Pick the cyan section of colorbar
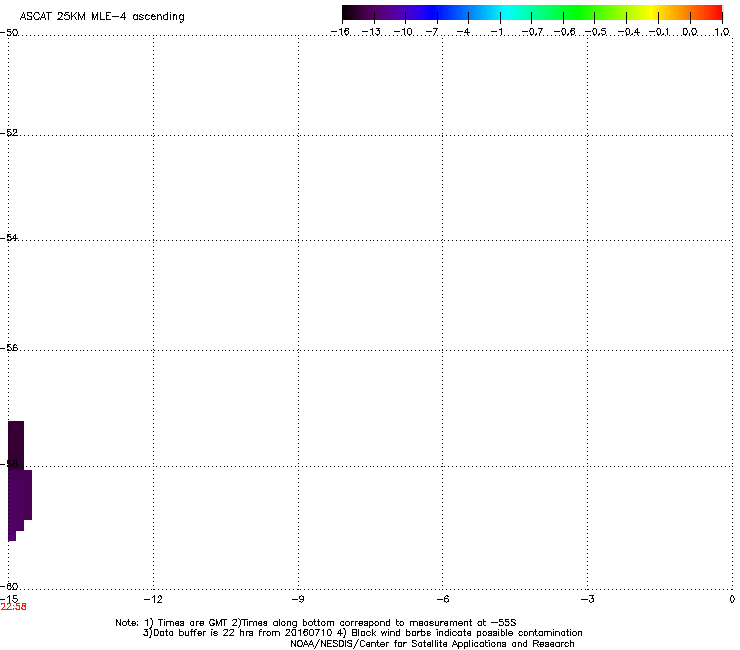Viewport: 740px width, 650px height. tap(505, 13)
